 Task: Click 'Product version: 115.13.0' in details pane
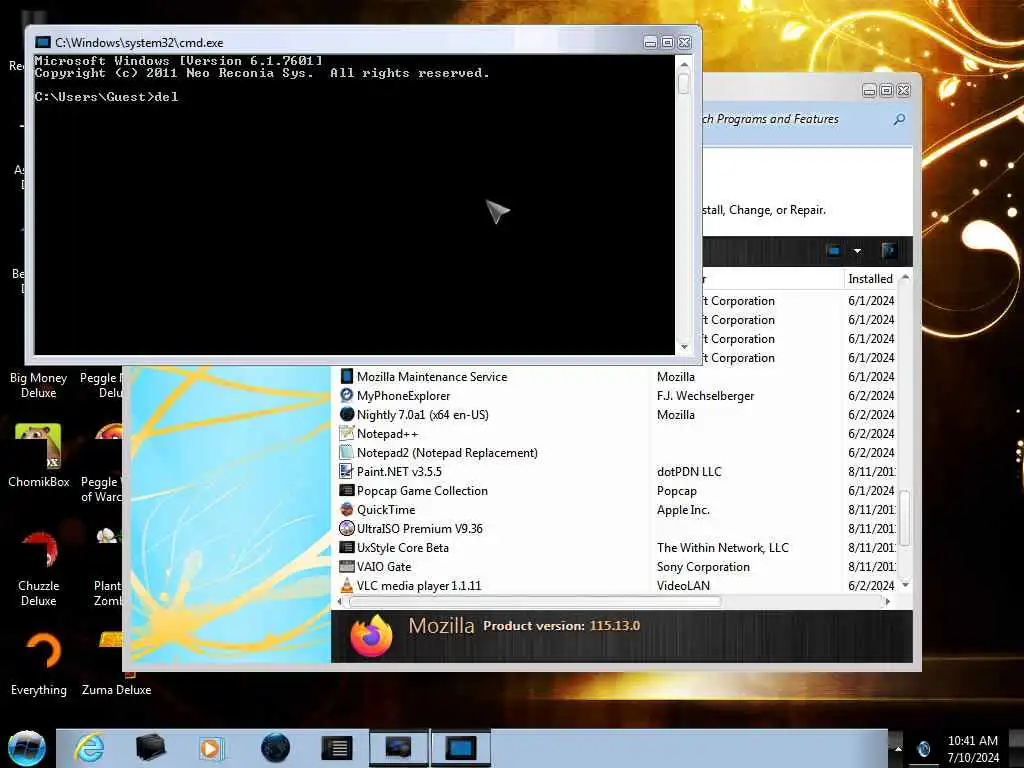coord(562,626)
